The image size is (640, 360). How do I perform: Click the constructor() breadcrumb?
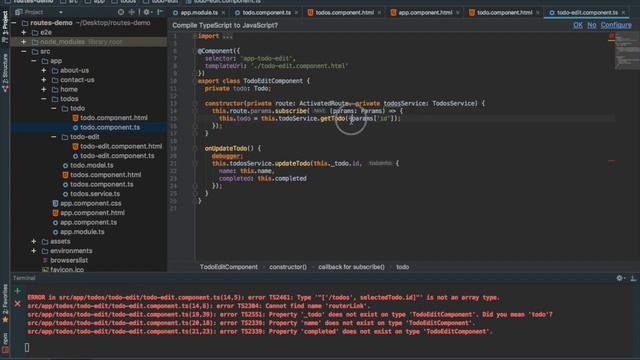(x=288, y=267)
